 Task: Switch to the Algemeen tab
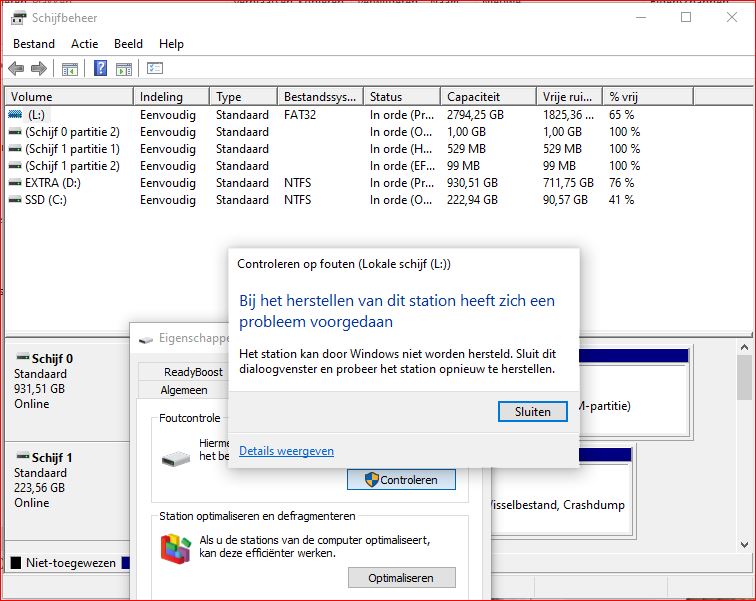click(x=184, y=390)
